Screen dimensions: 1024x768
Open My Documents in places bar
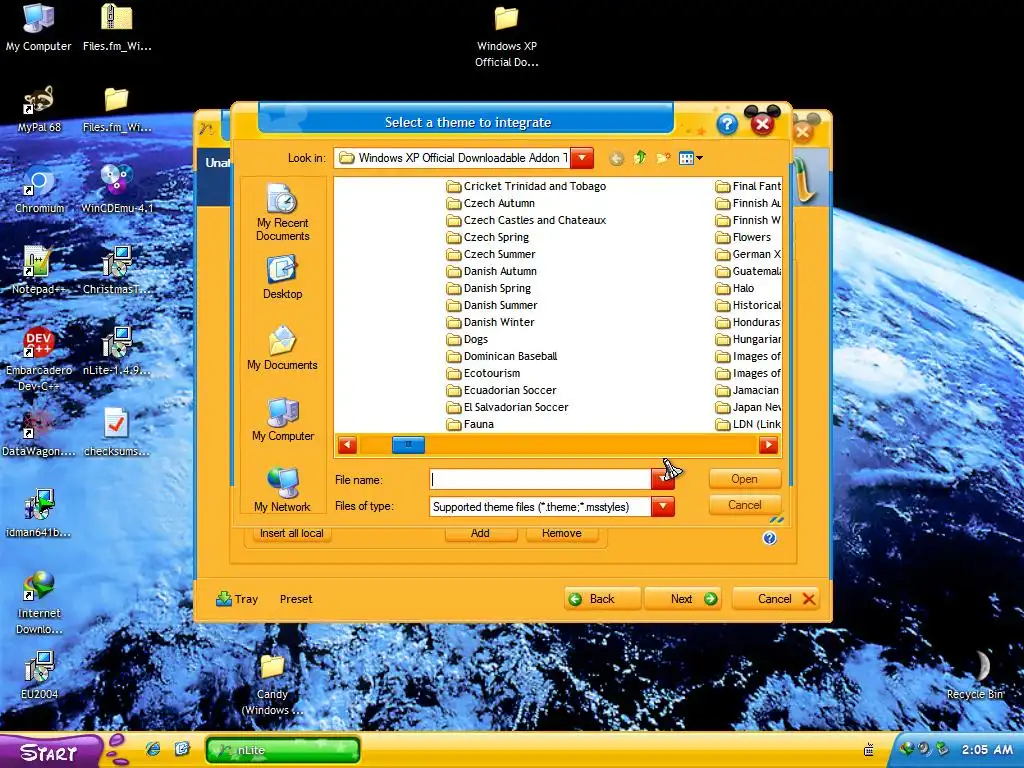282,348
